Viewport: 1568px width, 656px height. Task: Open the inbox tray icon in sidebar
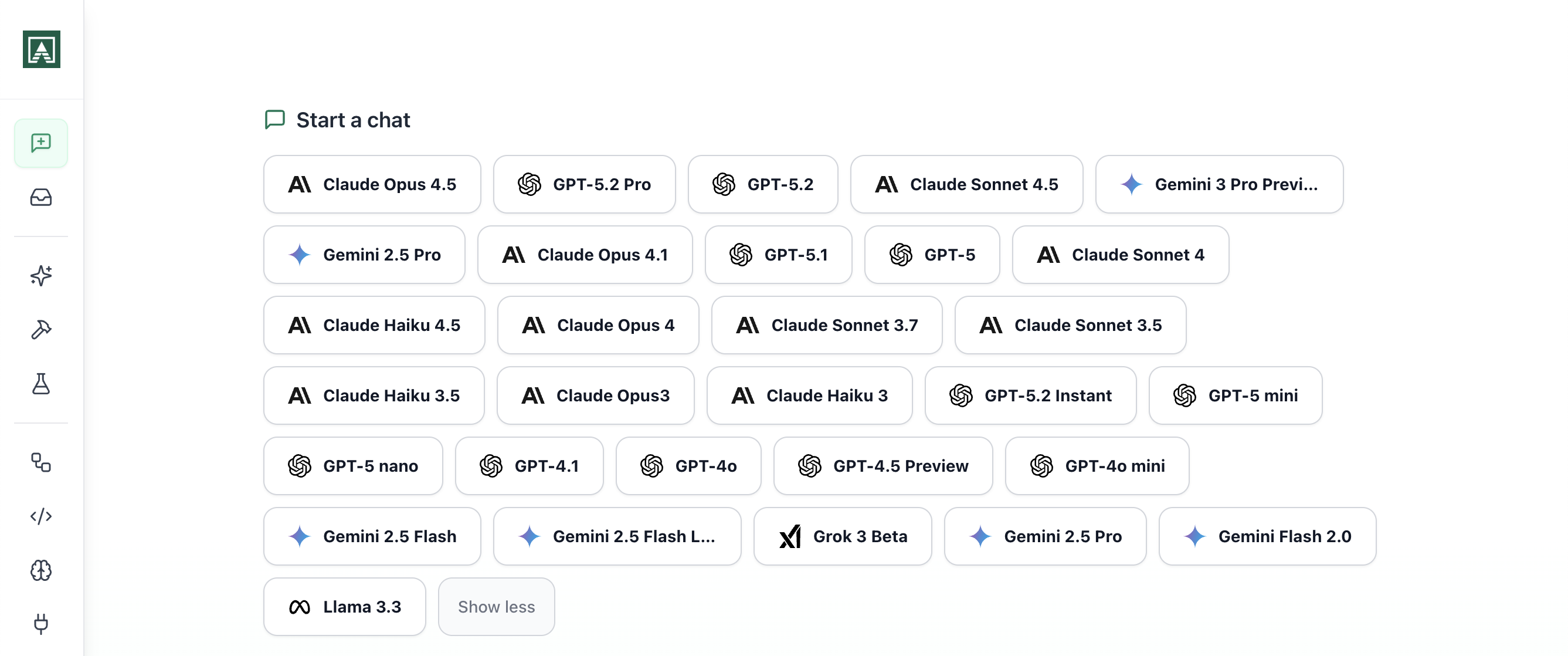41,197
